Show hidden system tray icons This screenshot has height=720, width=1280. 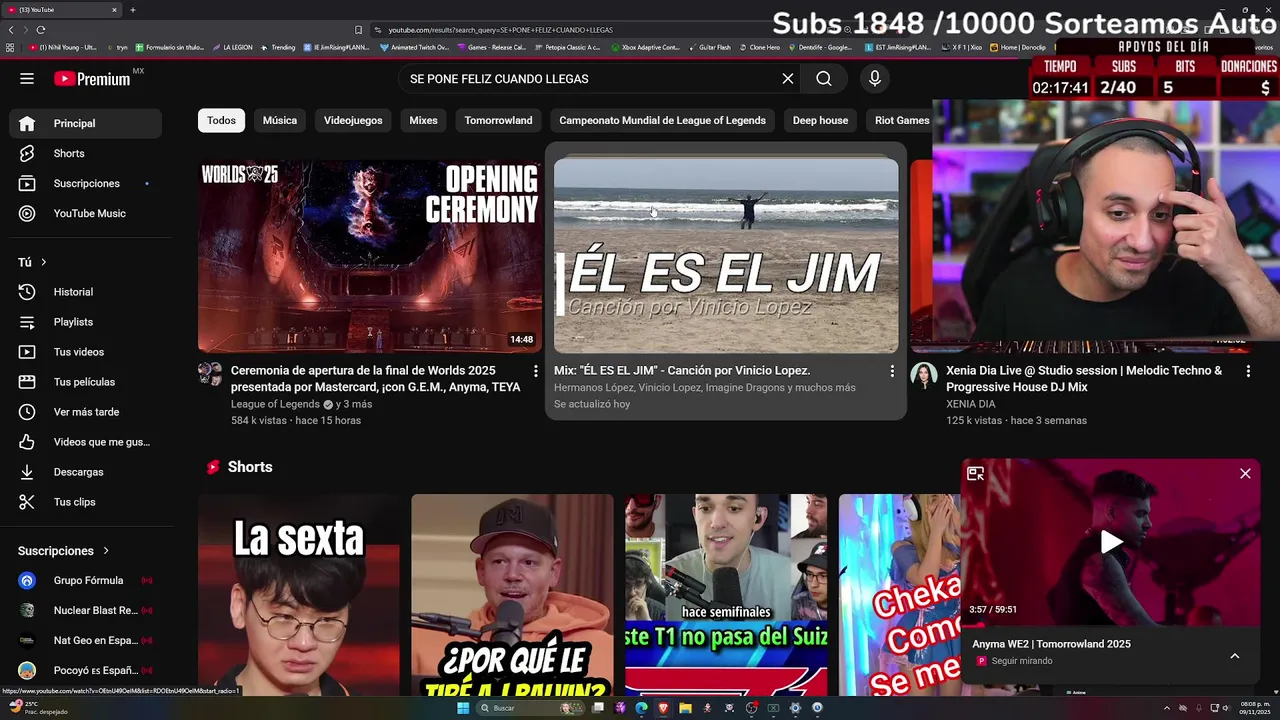point(1166,708)
